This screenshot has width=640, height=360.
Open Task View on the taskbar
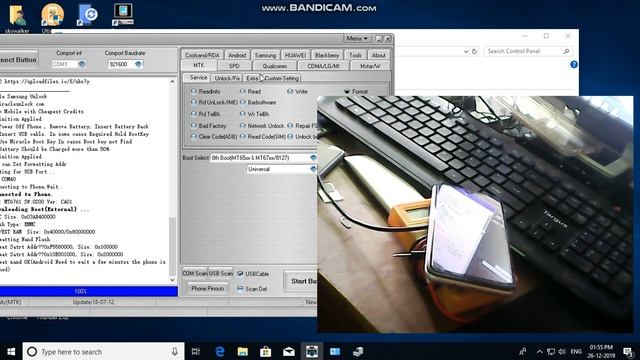196,351
